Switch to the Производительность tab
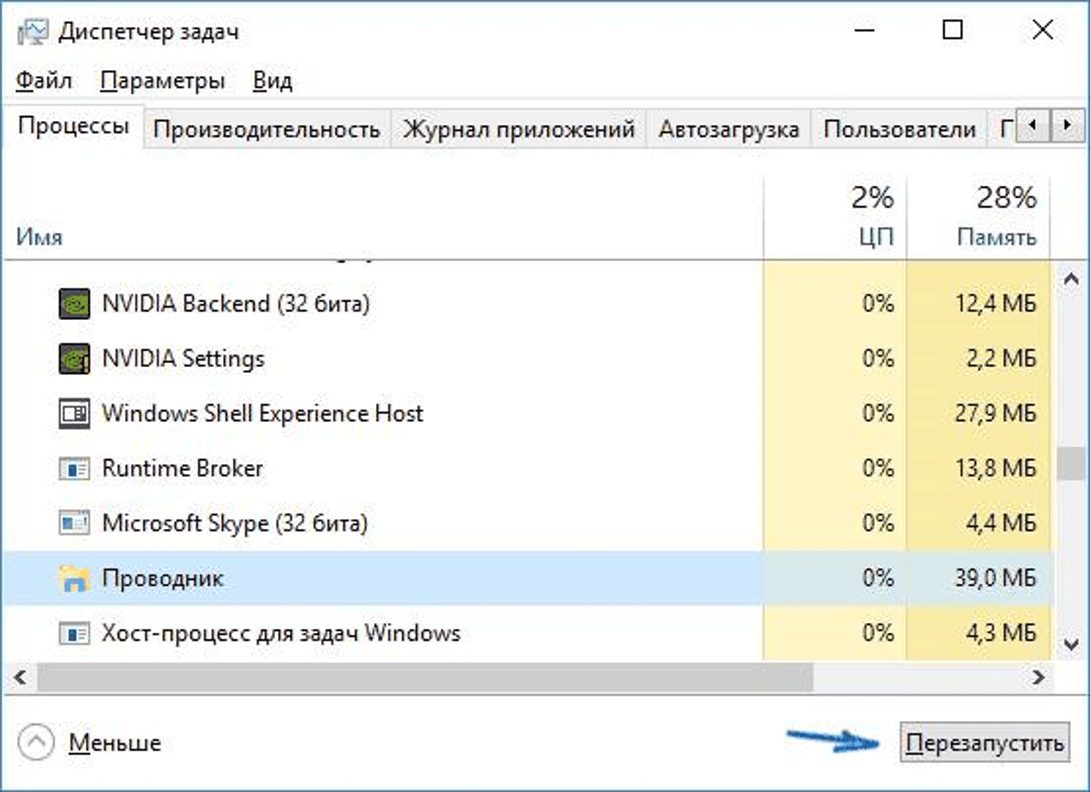Image resolution: width=1090 pixels, height=792 pixels. (x=267, y=130)
